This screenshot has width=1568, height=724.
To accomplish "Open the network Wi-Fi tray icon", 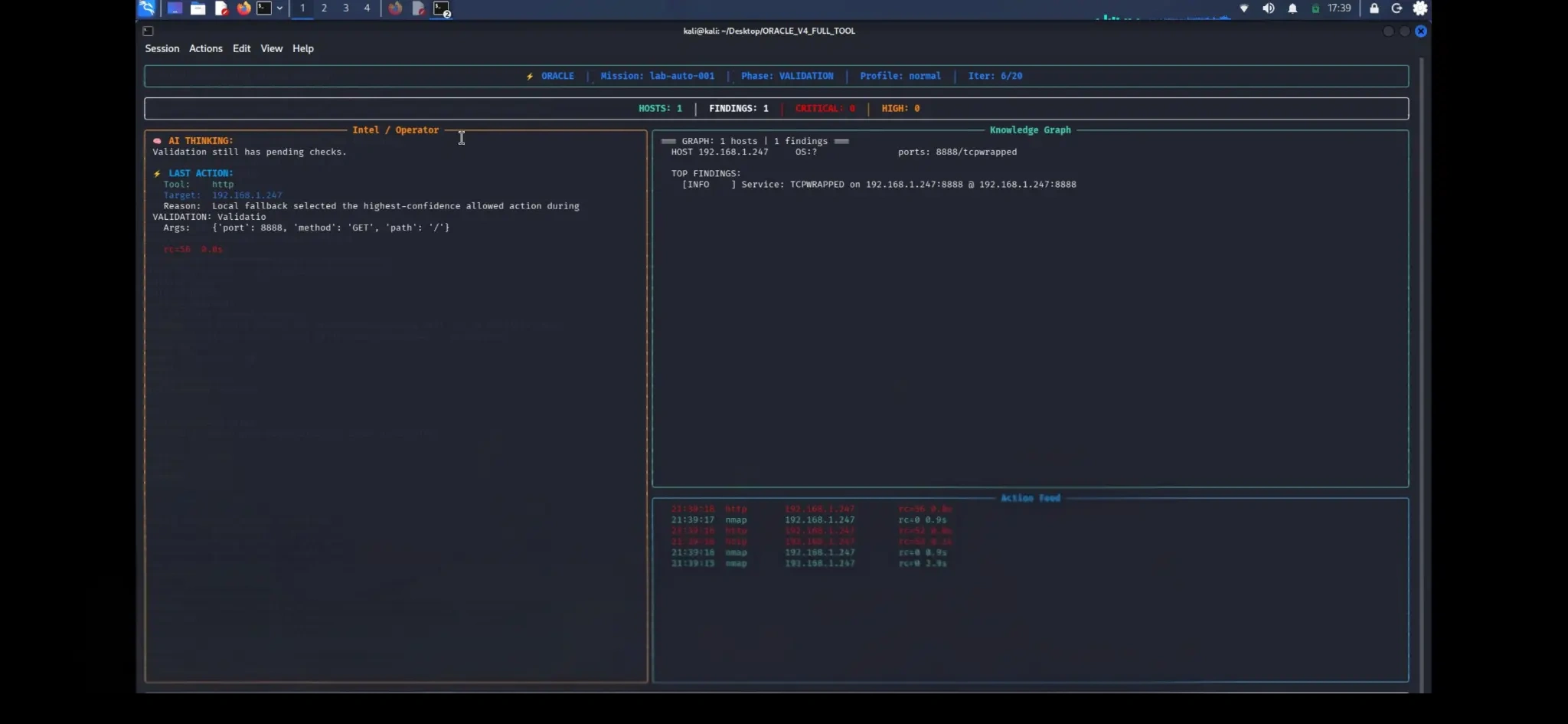I will 1244,8.
